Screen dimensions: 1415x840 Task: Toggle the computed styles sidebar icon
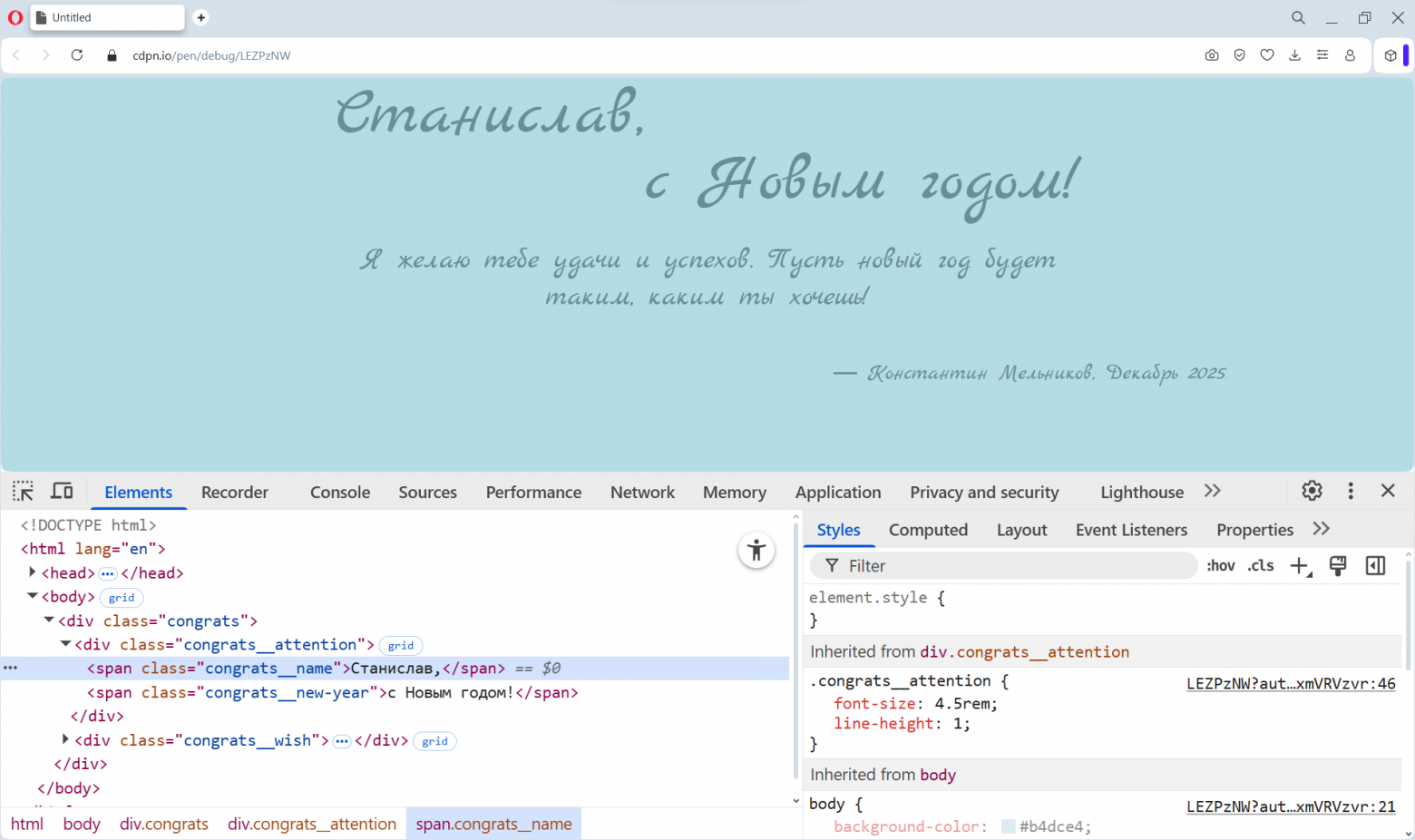coord(1375,566)
